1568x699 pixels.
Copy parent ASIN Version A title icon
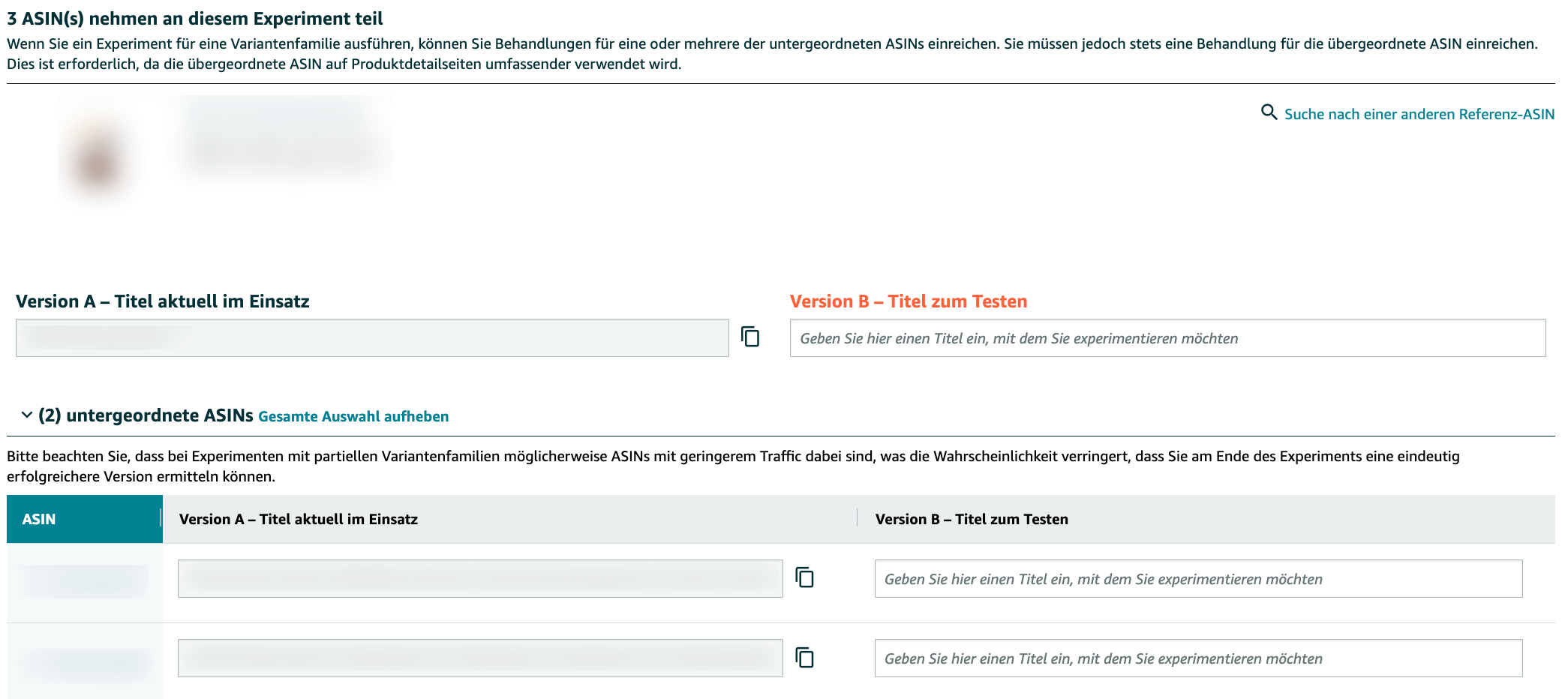(x=750, y=337)
